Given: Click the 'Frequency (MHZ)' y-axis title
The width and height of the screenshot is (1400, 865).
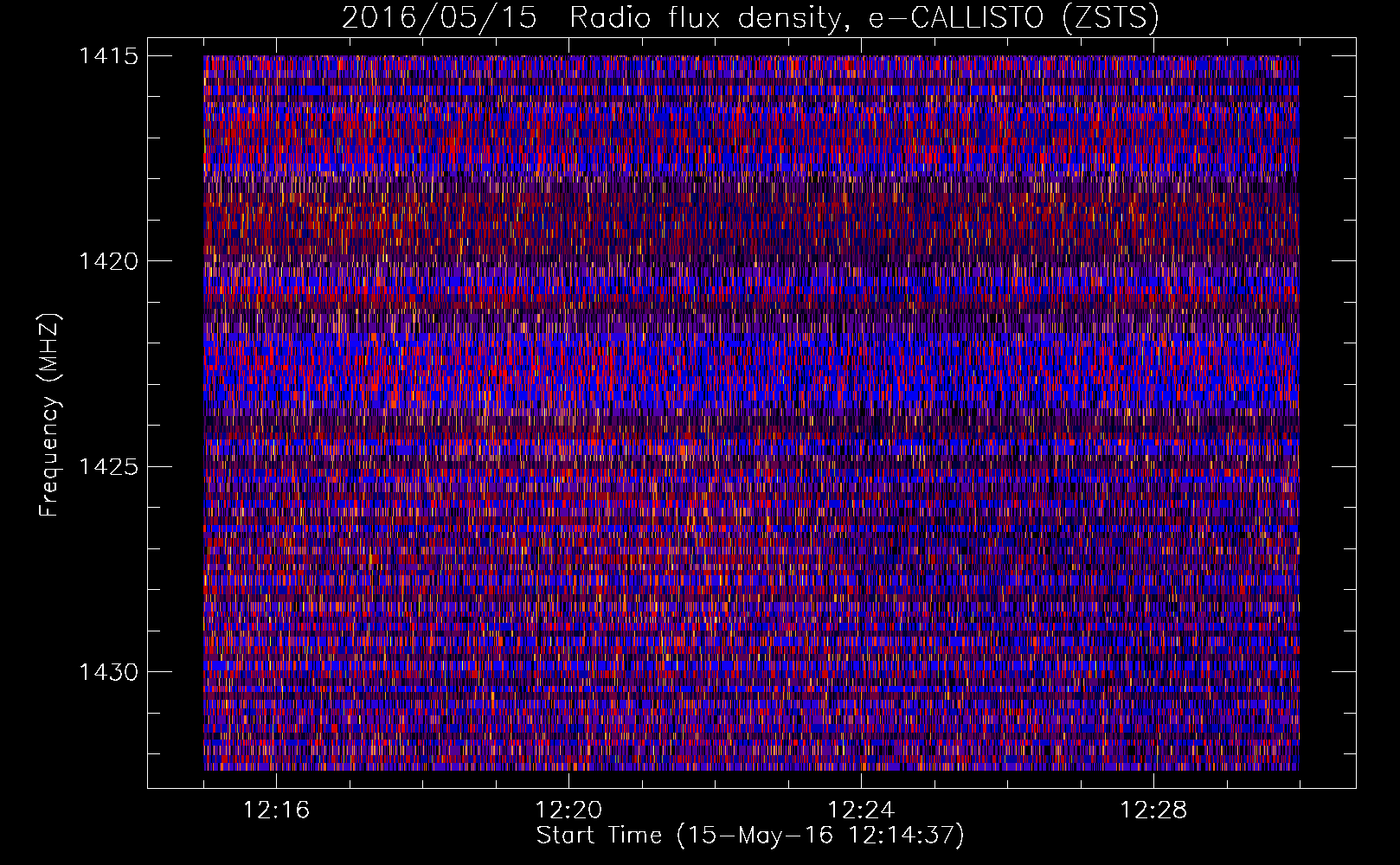Looking at the screenshot, I should tap(50, 415).
